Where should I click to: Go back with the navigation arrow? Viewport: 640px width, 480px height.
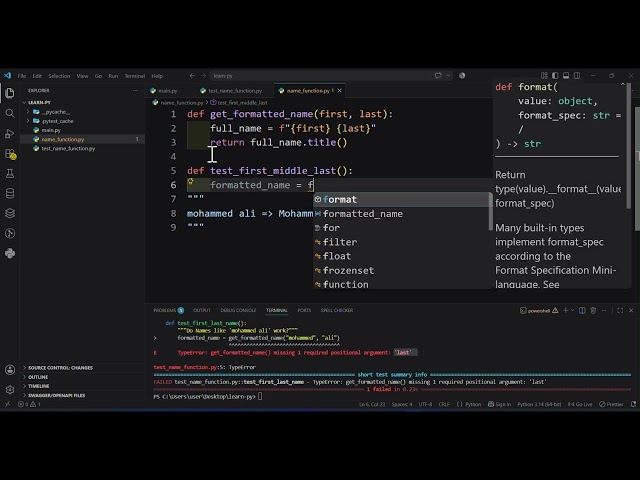coord(192,76)
